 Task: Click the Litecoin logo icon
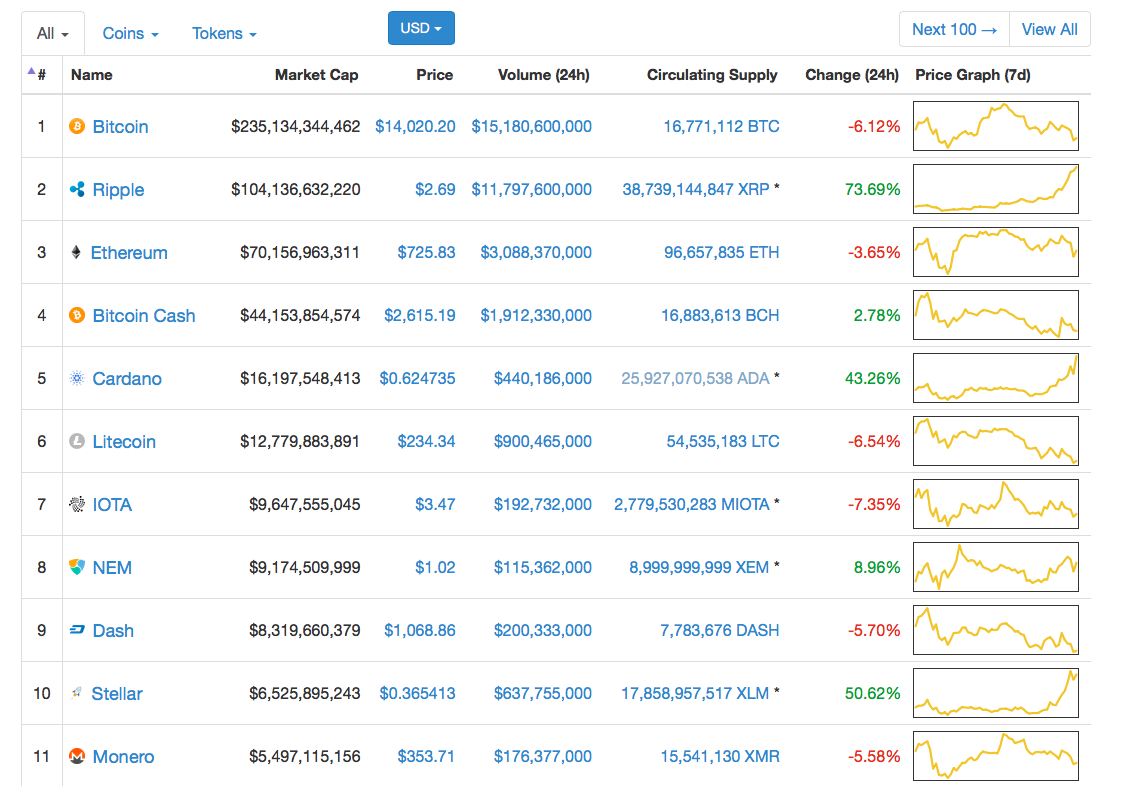pyautogui.click(x=77, y=441)
